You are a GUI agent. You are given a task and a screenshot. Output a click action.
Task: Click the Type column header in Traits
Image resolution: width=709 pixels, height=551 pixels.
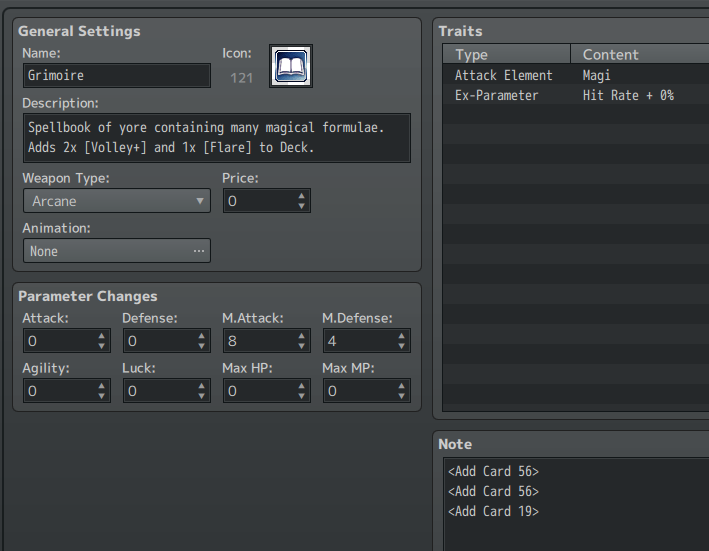click(x=506, y=54)
